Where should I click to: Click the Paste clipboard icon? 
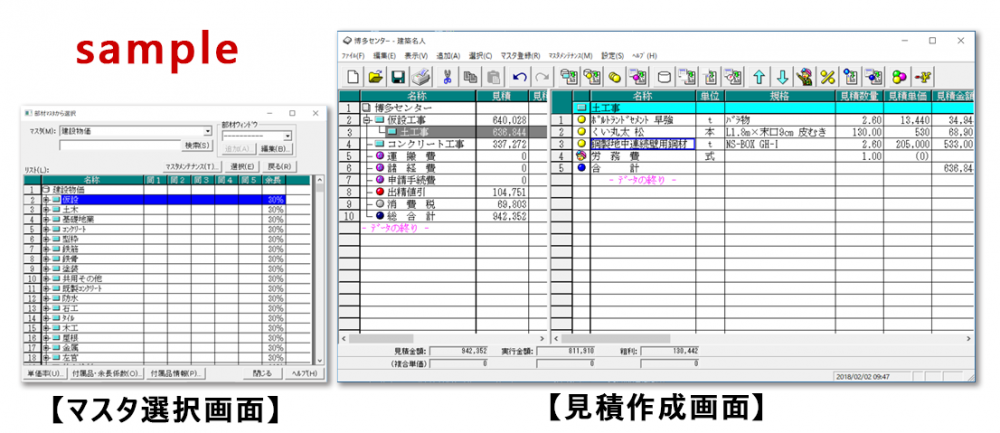[x=494, y=77]
